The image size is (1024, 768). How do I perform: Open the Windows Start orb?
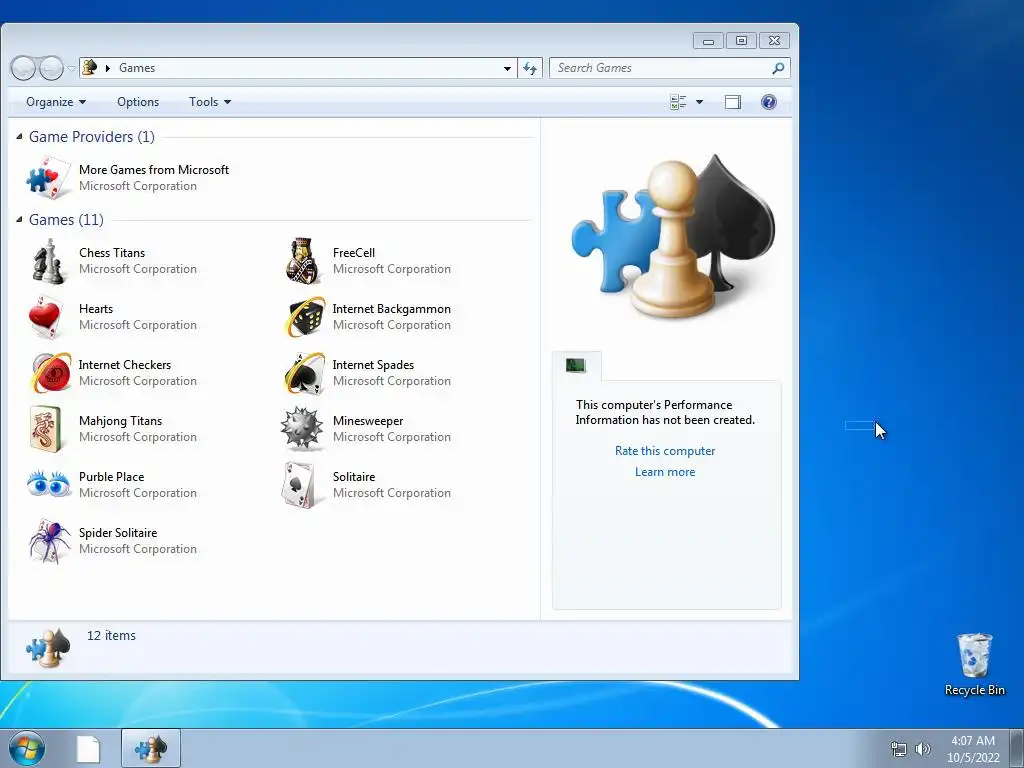pos(27,748)
